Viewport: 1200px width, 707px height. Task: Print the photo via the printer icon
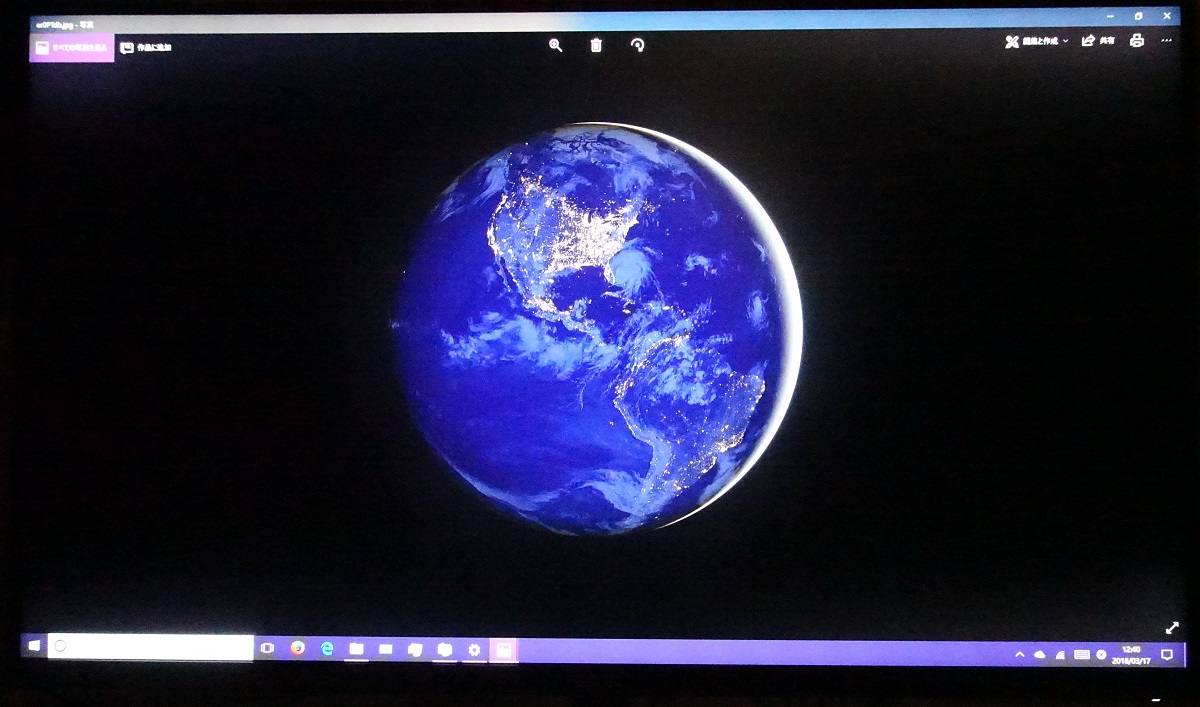(1136, 41)
